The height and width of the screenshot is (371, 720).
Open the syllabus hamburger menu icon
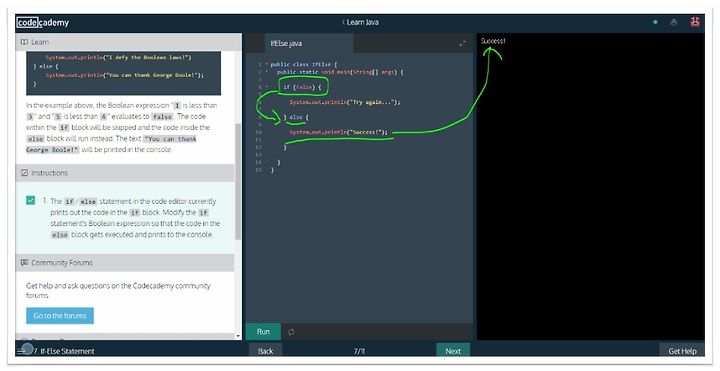[x=21, y=351]
